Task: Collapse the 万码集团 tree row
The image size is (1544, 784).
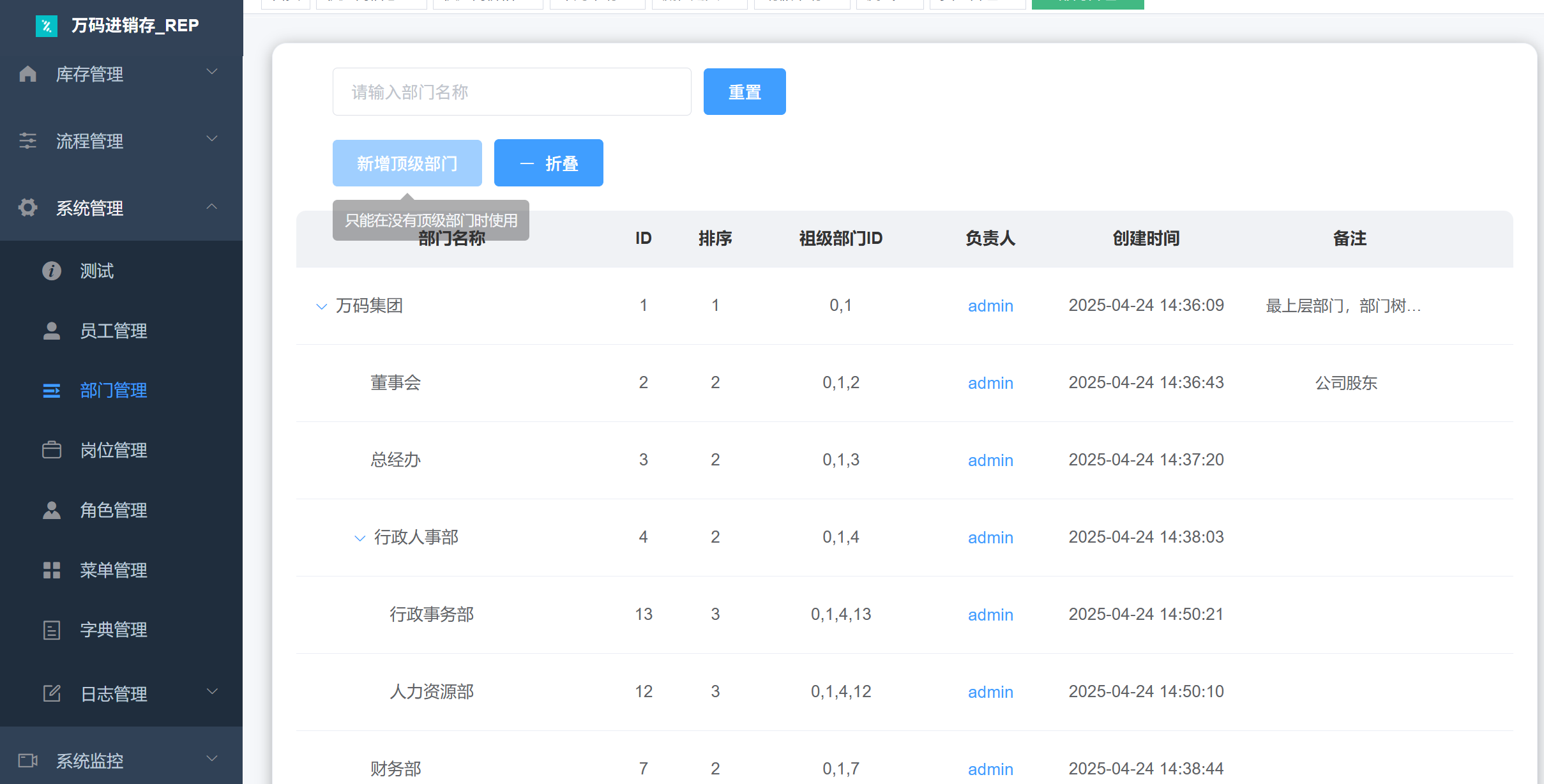Action: pyautogui.click(x=322, y=306)
